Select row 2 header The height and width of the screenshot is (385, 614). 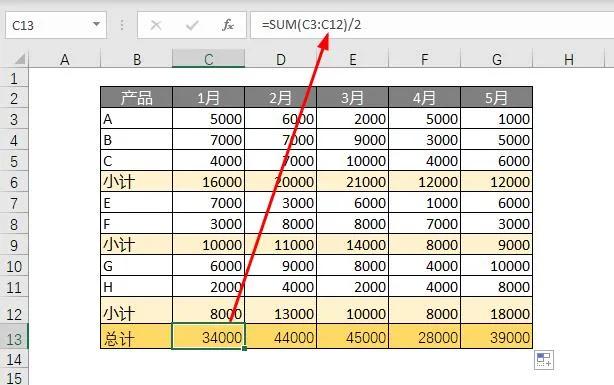click(14, 98)
